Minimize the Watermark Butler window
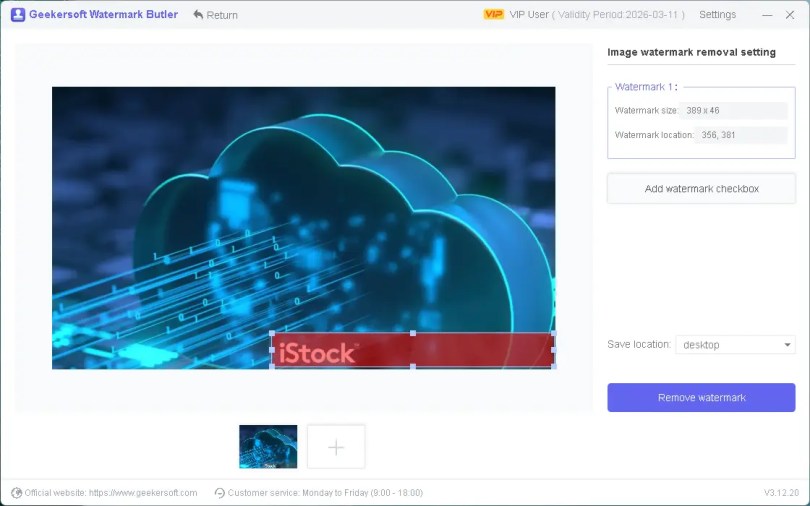The image size is (810, 506). click(767, 15)
